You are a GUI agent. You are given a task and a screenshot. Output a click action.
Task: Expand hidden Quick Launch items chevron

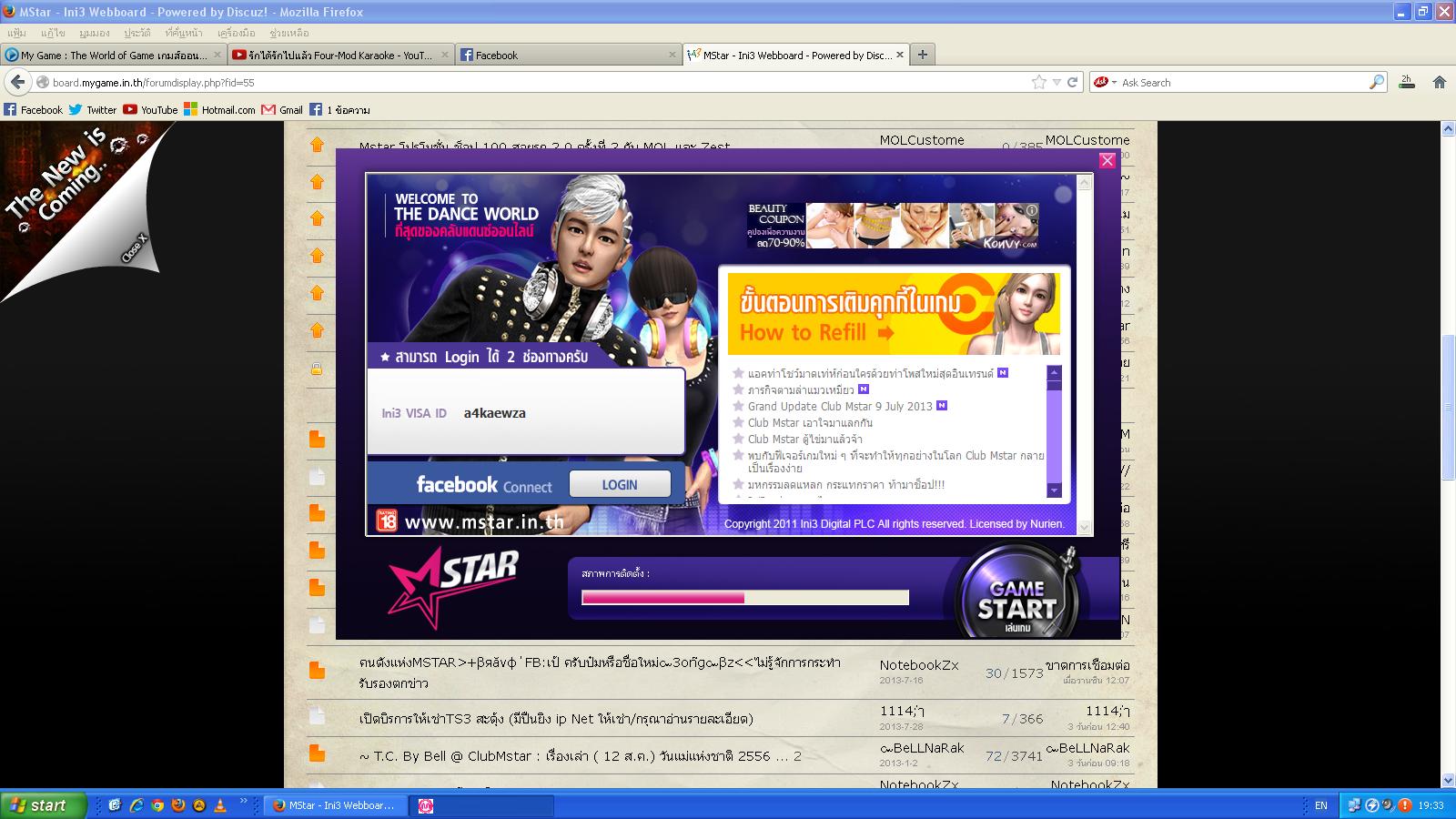(244, 802)
